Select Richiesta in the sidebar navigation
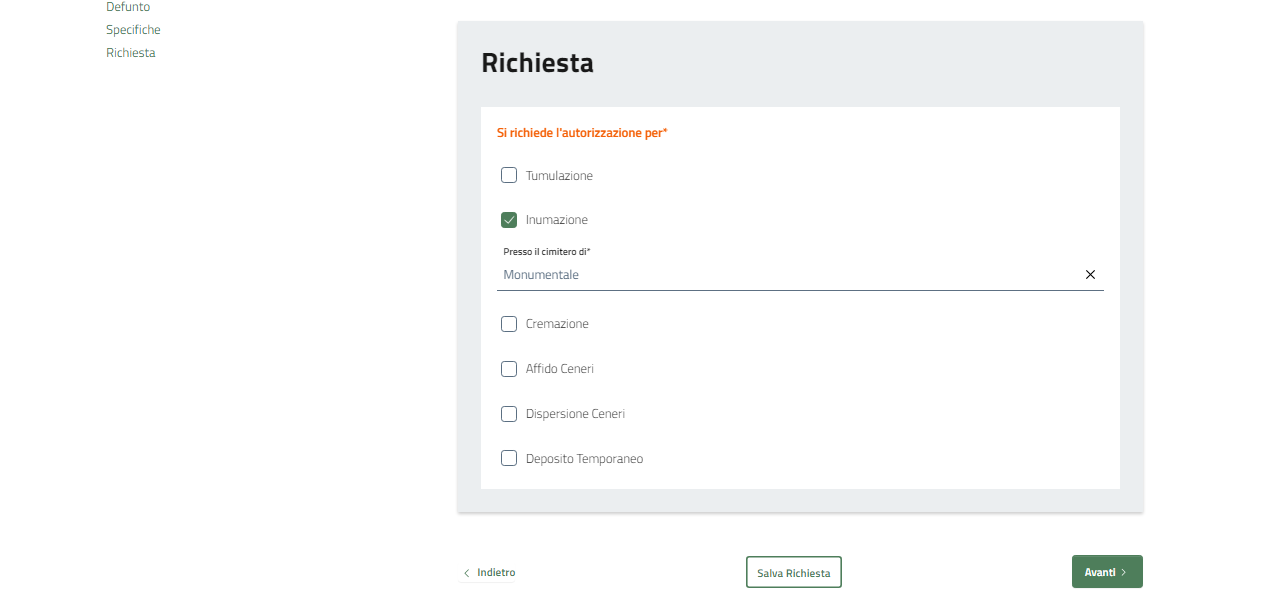 click(x=131, y=53)
